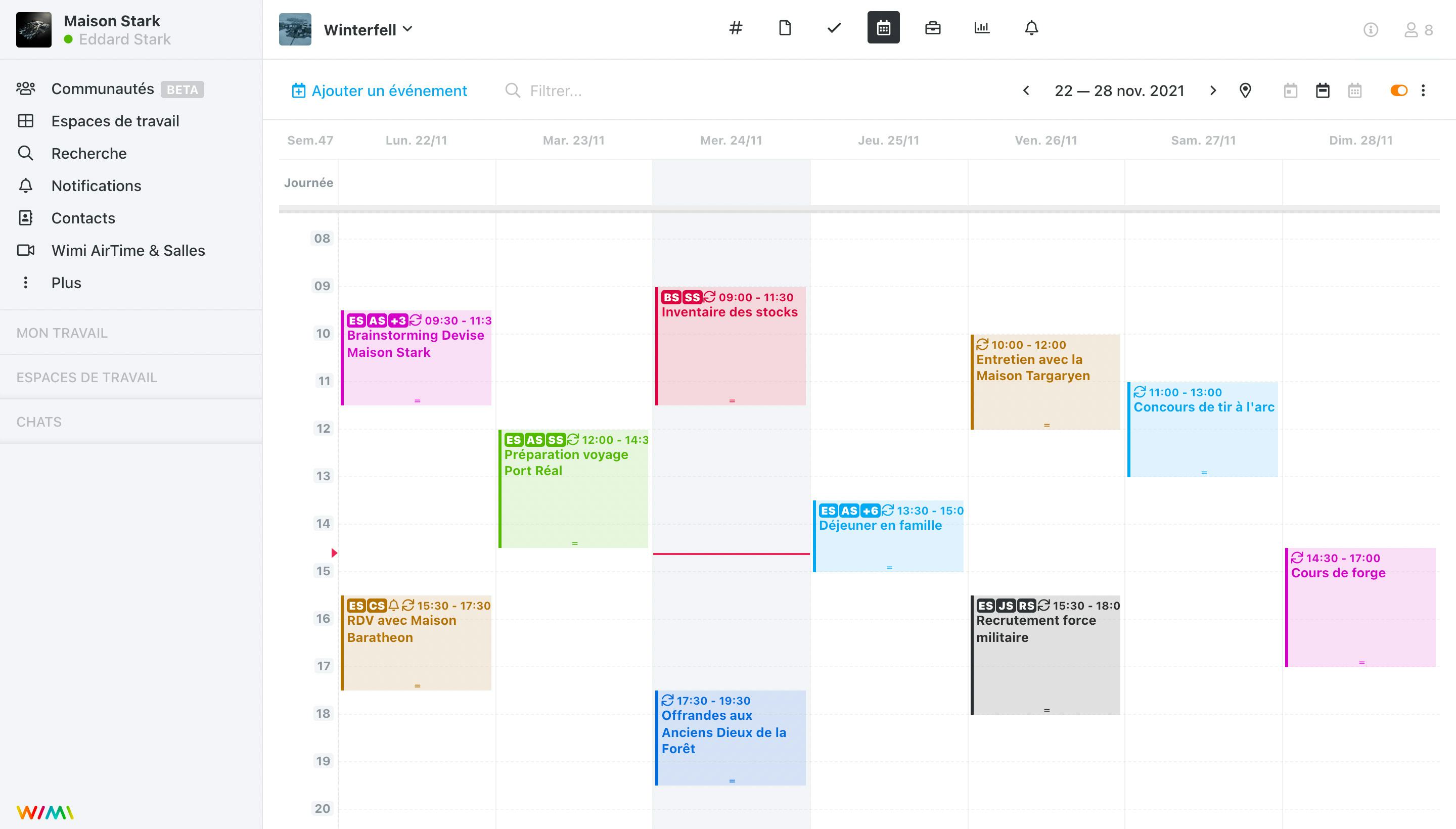This screenshot has height=829, width=1456.
Task: Open the documents file icon
Action: click(785, 28)
